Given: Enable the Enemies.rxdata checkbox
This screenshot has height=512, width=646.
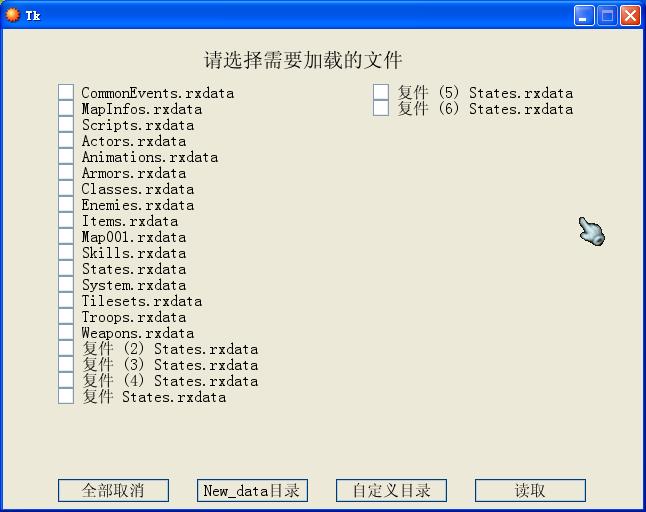Looking at the screenshot, I should click(66, 204).
